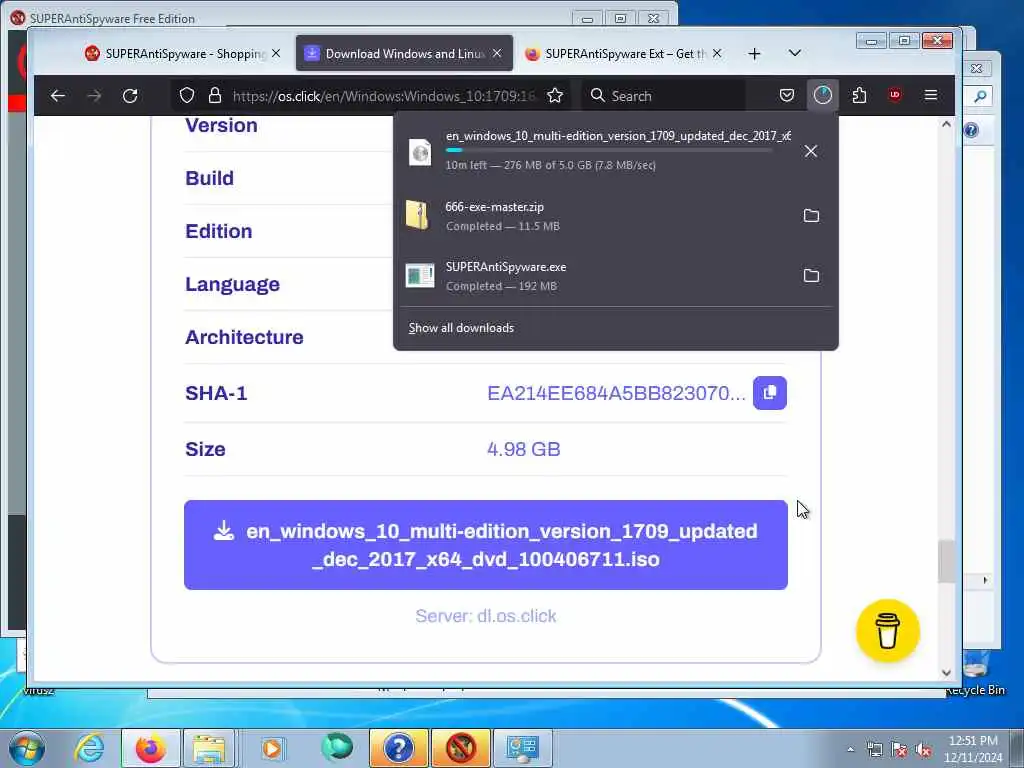The width and height of the screenshot is (1024, 768).
Task: Close the SUPERAntiSpyware Shopping tab
Action: click(x=276, y=54)
